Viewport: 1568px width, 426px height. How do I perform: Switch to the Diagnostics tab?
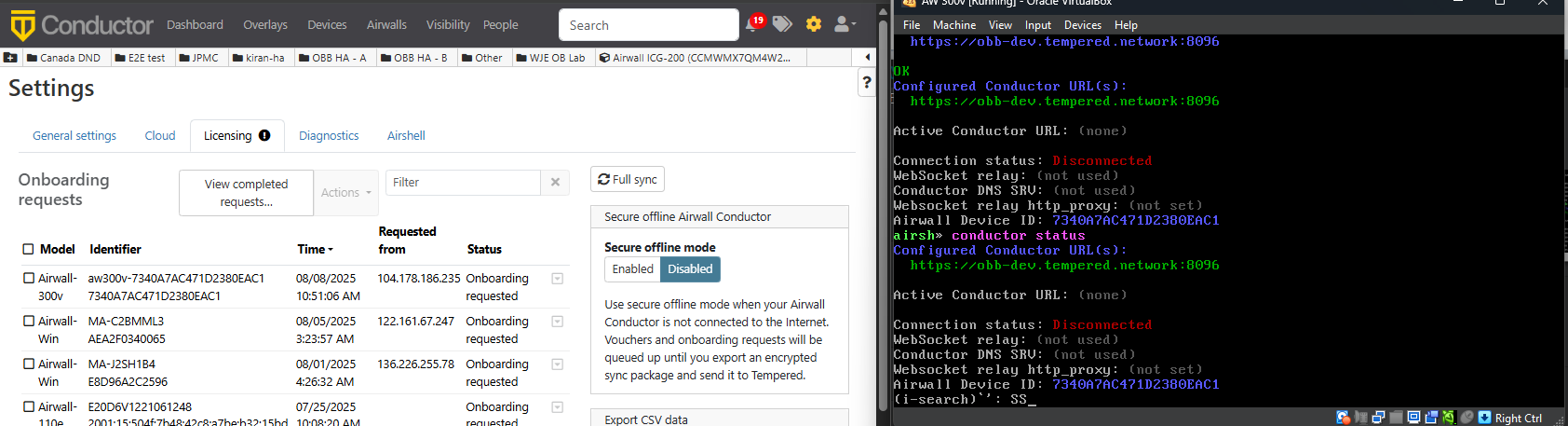tap(329, 136)
